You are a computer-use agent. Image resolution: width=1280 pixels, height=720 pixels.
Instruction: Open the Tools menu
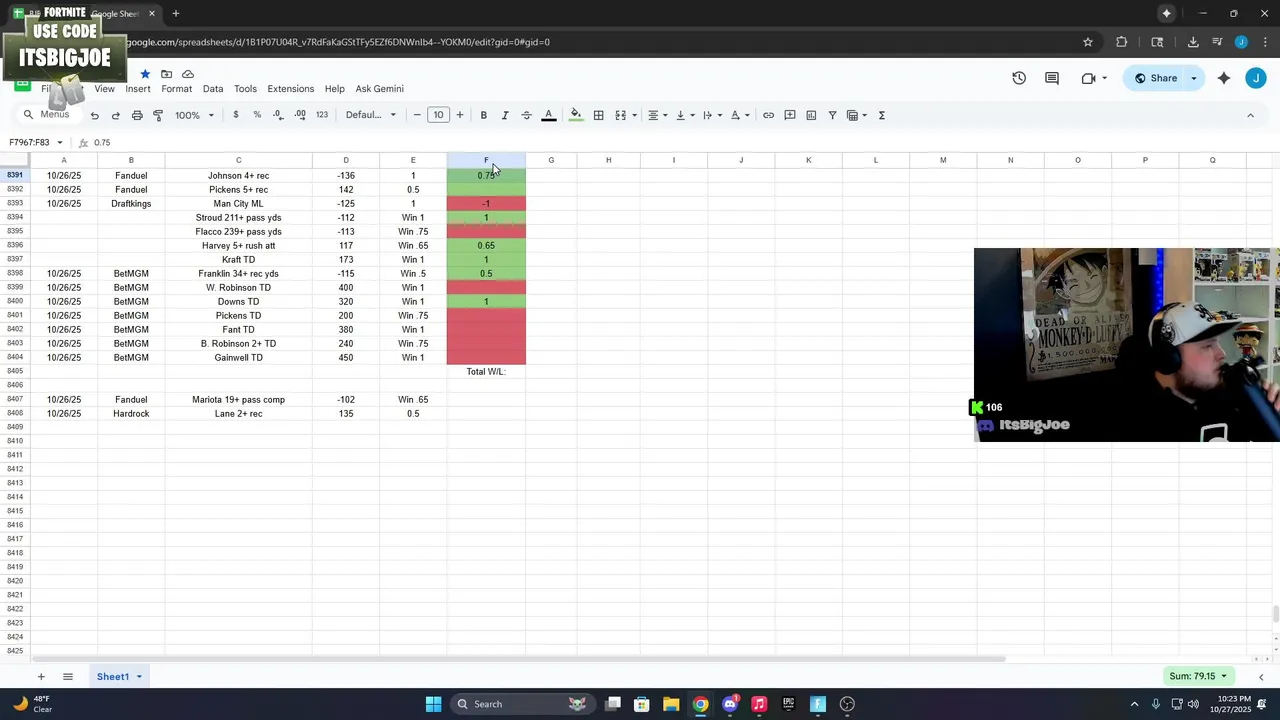[x=245, y=89]
